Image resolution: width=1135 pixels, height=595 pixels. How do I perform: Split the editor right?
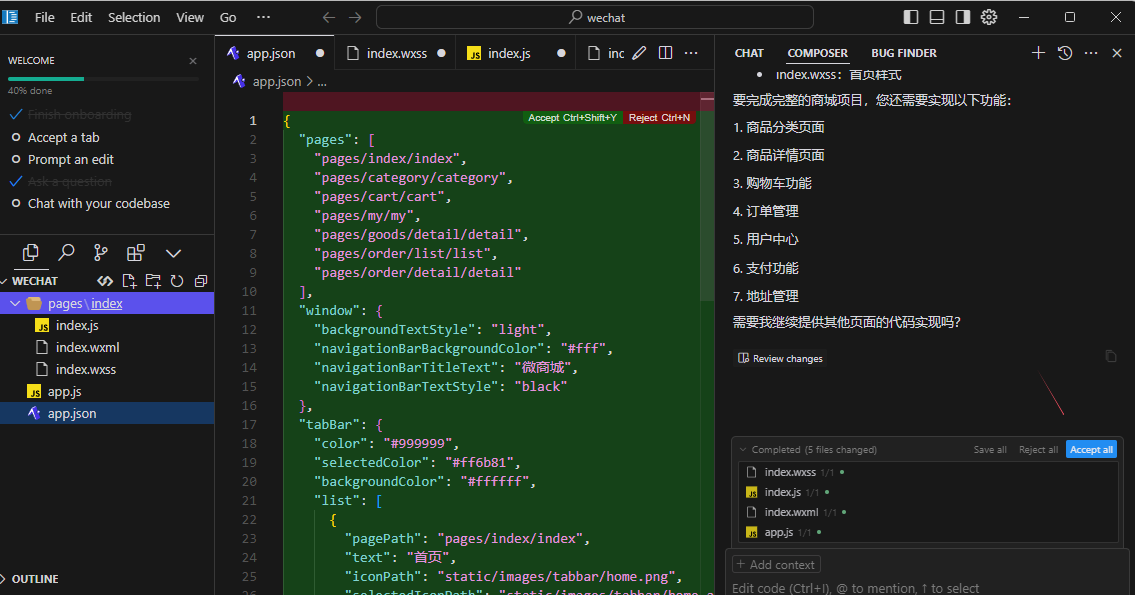(665, 53)
